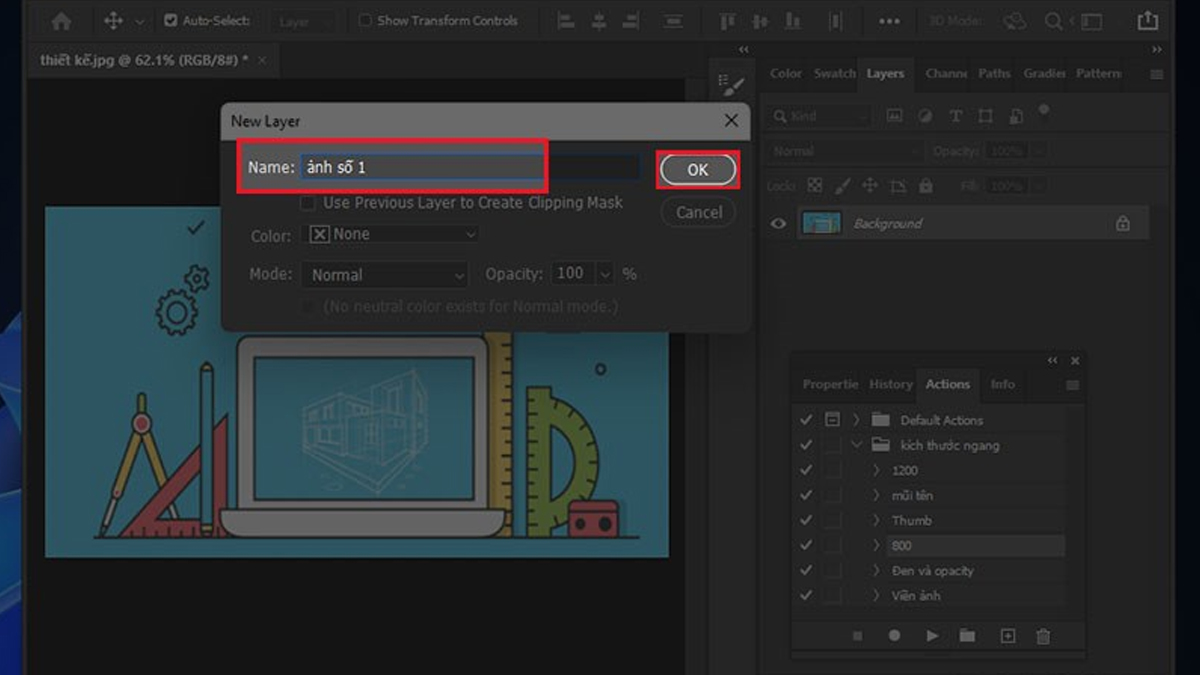Click the type layer filter icon

pyautogui.click(x=955, y=116)
